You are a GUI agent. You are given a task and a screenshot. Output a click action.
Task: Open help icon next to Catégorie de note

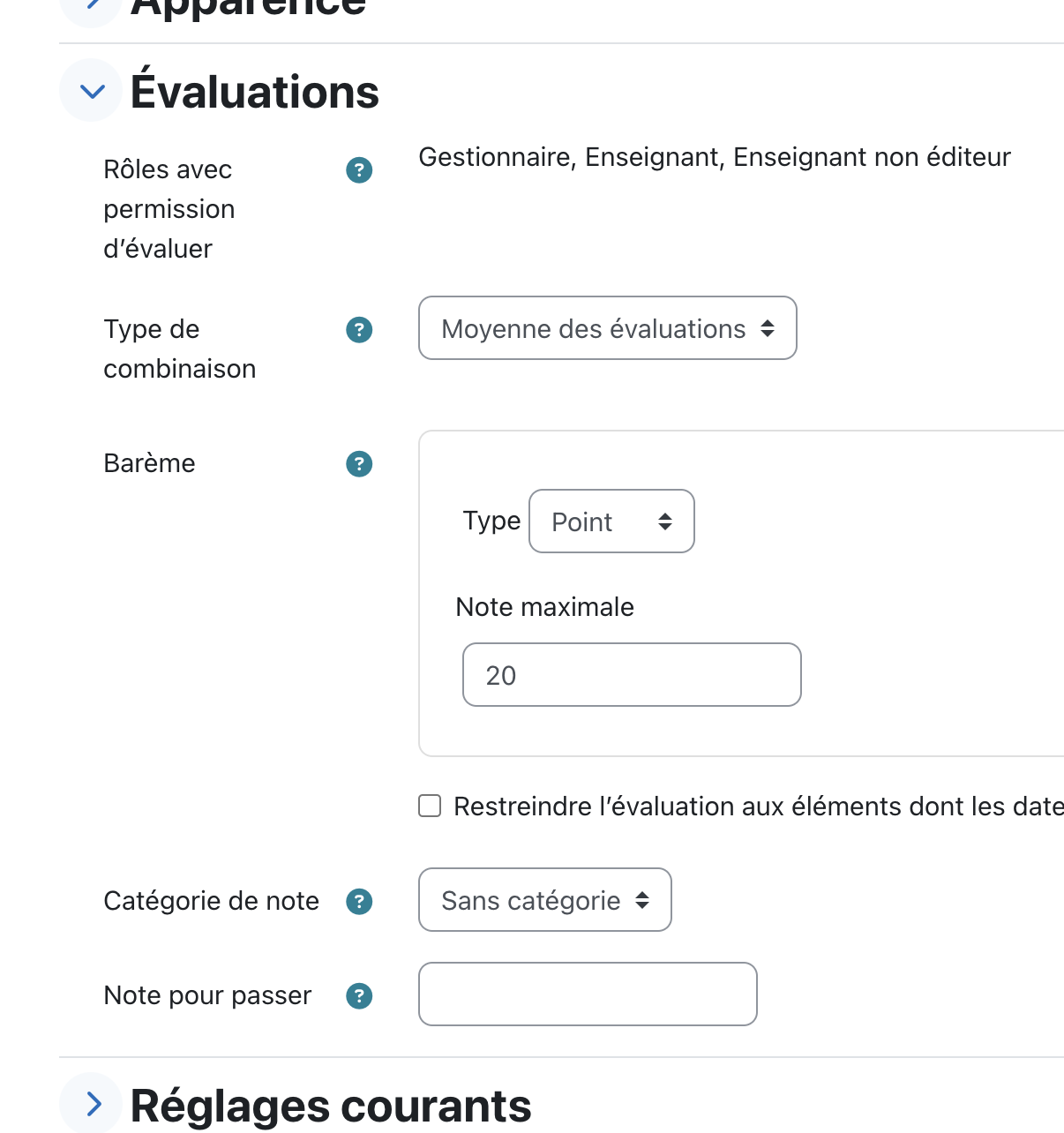click(359, 901)
